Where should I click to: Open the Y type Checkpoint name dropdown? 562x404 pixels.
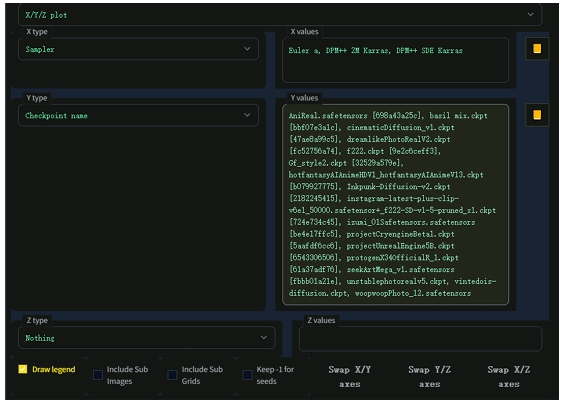[x=138, y=115]
